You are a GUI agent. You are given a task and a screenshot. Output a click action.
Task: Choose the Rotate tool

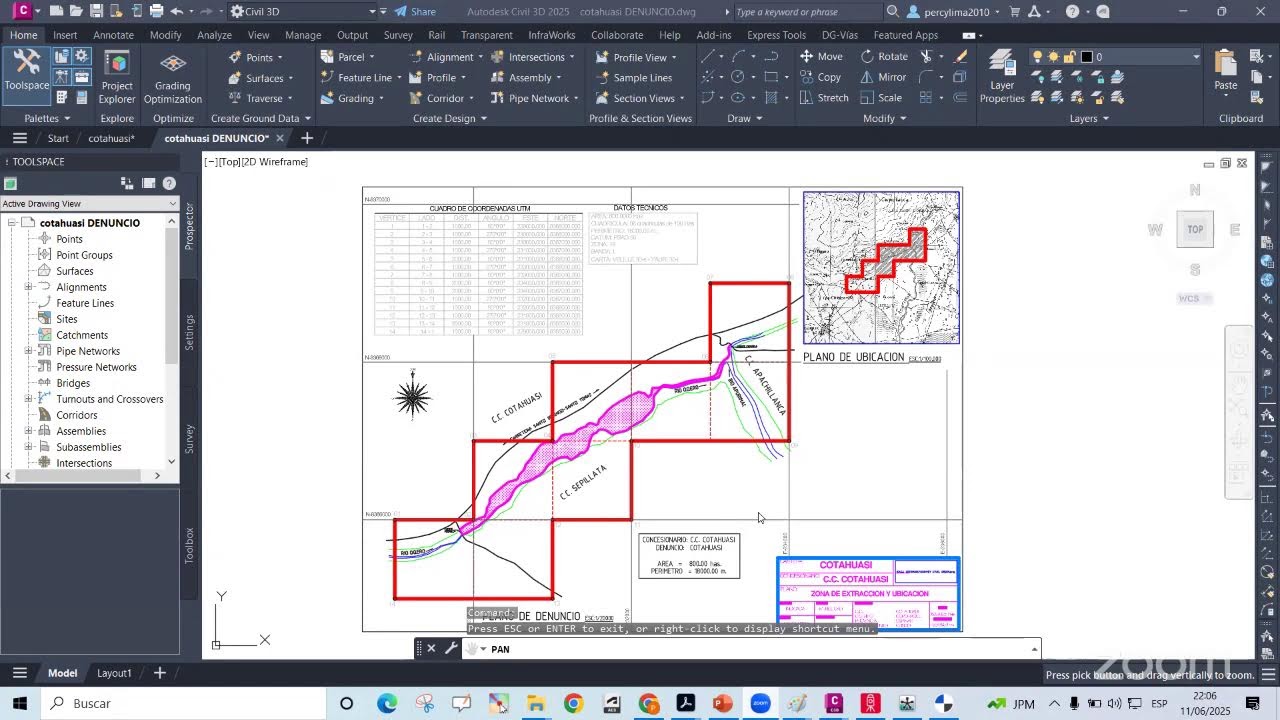tap(884, 57)
